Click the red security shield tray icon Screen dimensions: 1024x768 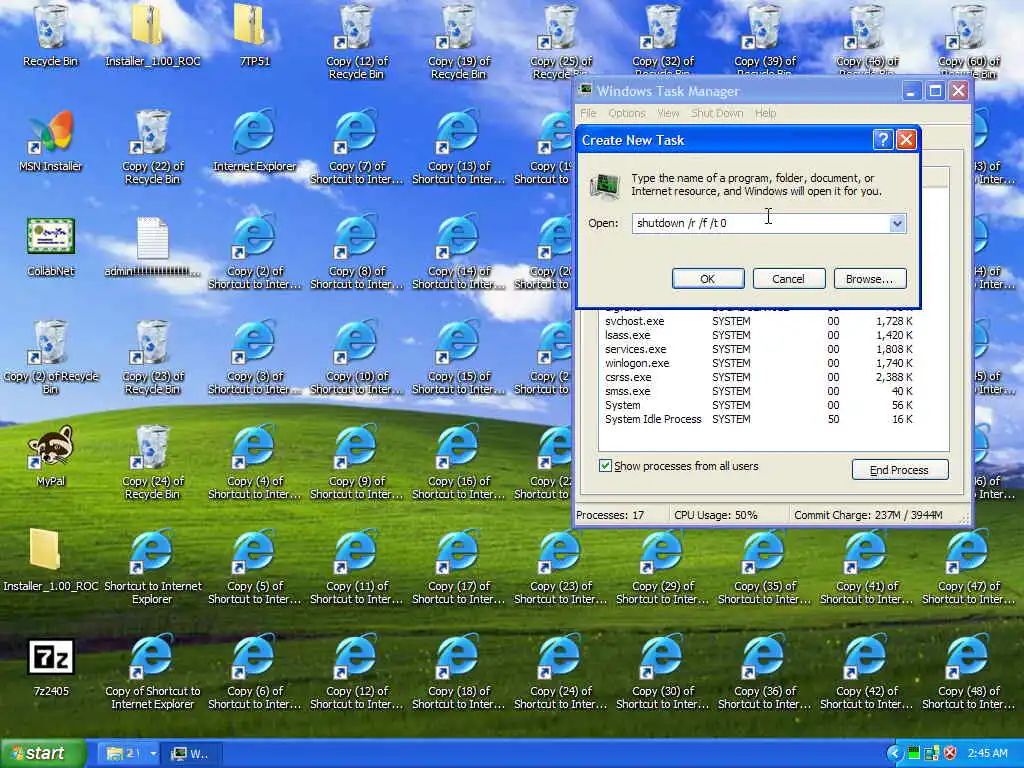[x=950, y=753]
